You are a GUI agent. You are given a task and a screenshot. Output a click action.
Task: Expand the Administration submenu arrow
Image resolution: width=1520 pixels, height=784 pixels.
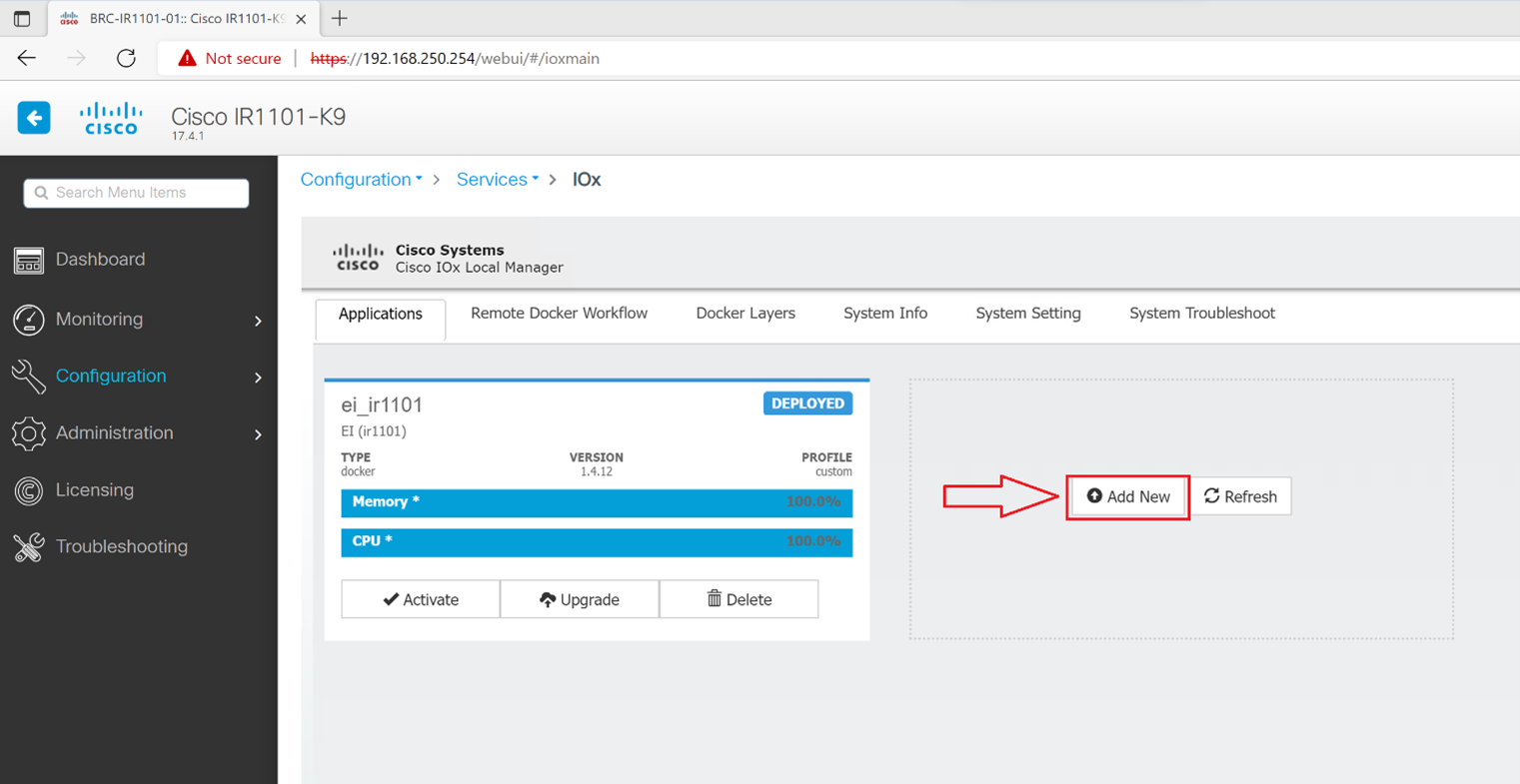pos(258,434)
